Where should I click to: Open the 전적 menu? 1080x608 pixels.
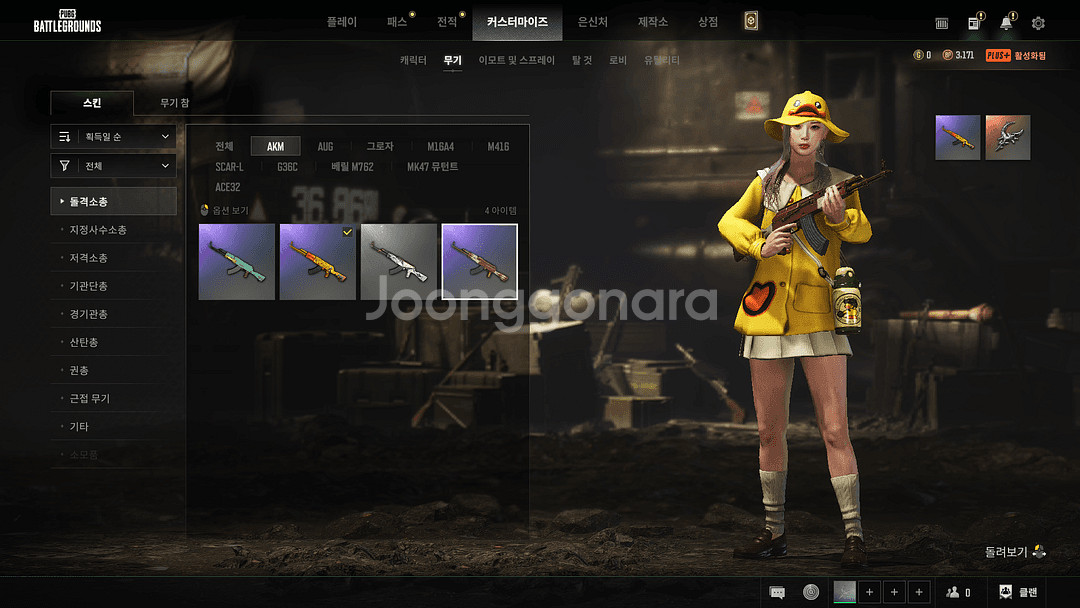coord(447,22)
